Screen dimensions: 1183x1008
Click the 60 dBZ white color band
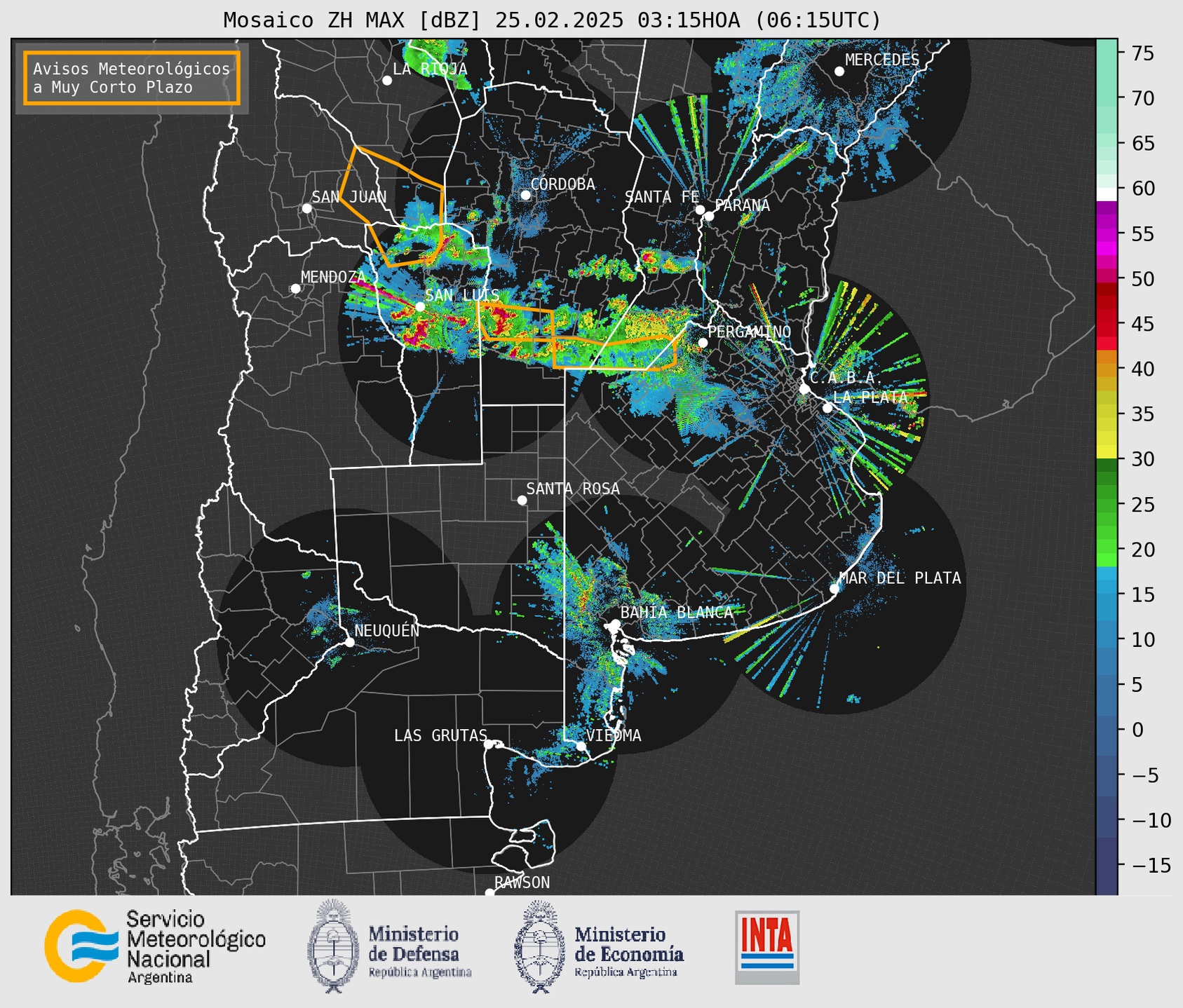point(1107,194)
